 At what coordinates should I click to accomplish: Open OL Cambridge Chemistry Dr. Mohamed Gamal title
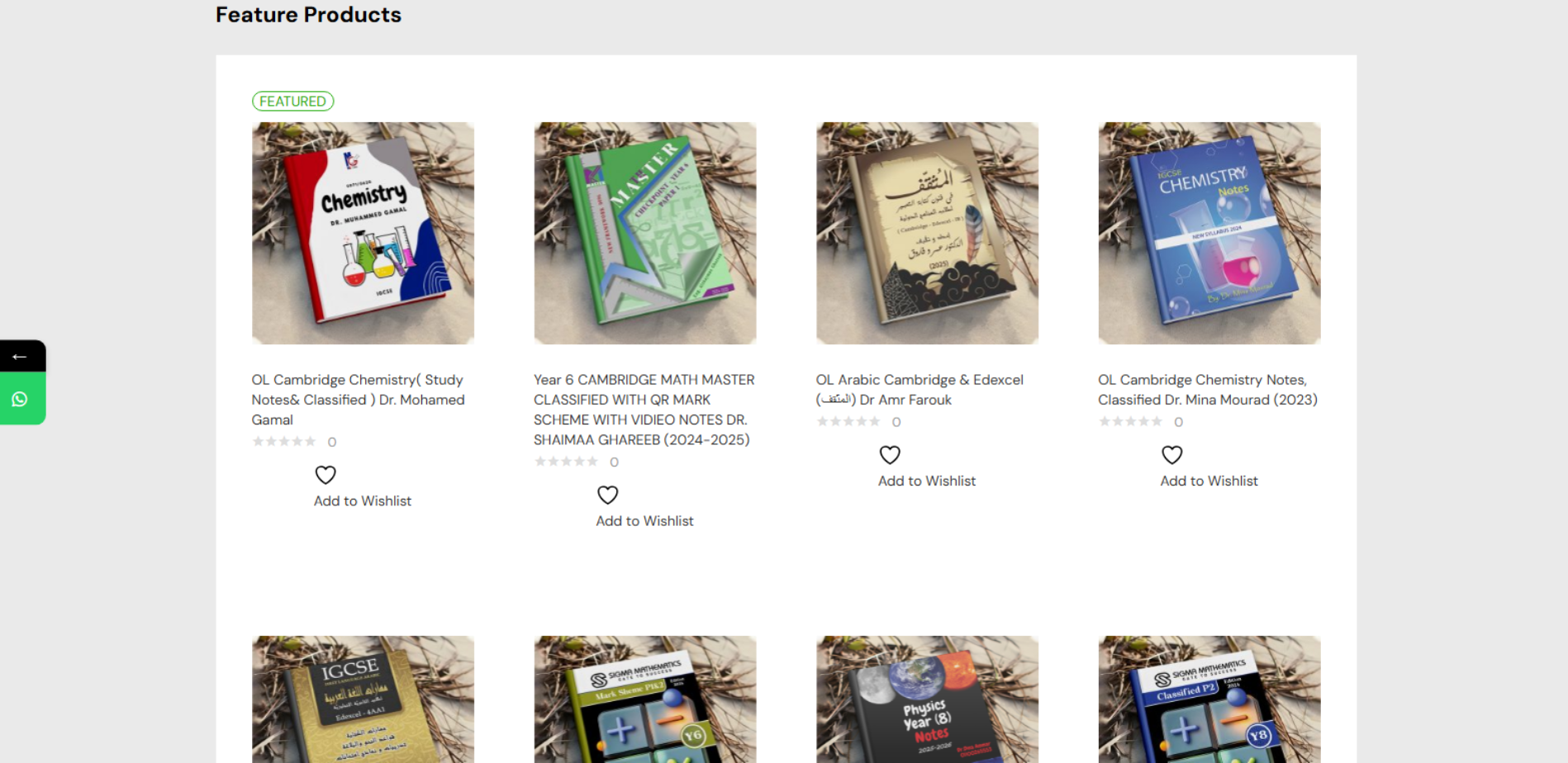tap(359, 400)
